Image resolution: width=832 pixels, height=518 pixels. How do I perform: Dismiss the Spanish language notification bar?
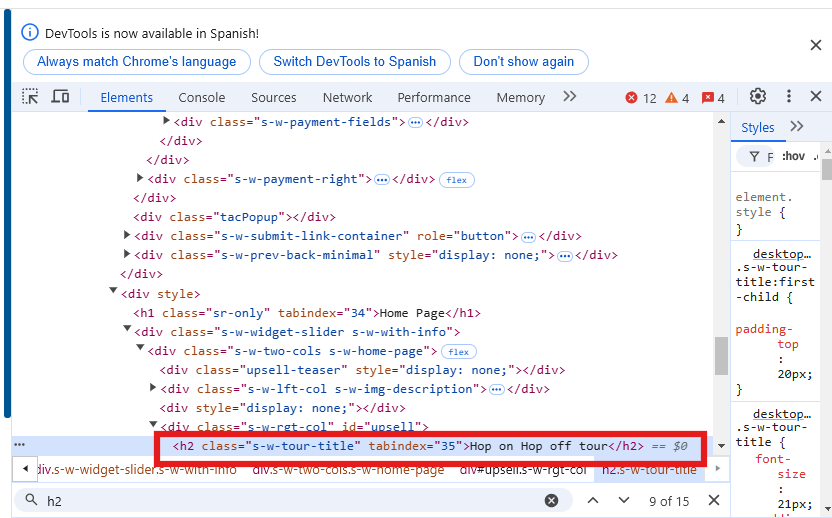[x=816, y=46]
